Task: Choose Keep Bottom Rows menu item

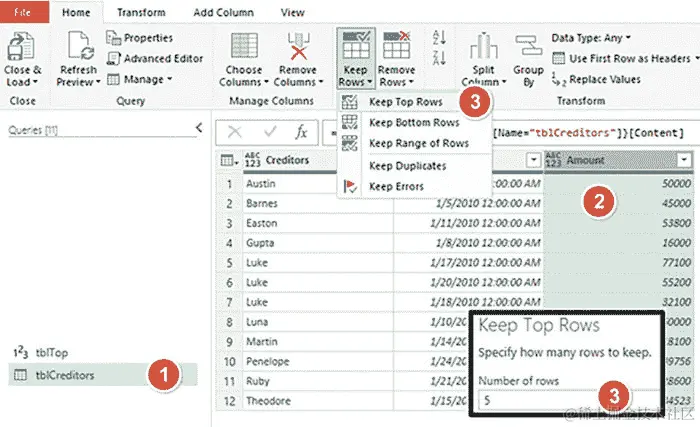Action: pyautogui.click(x=414, y=122)
